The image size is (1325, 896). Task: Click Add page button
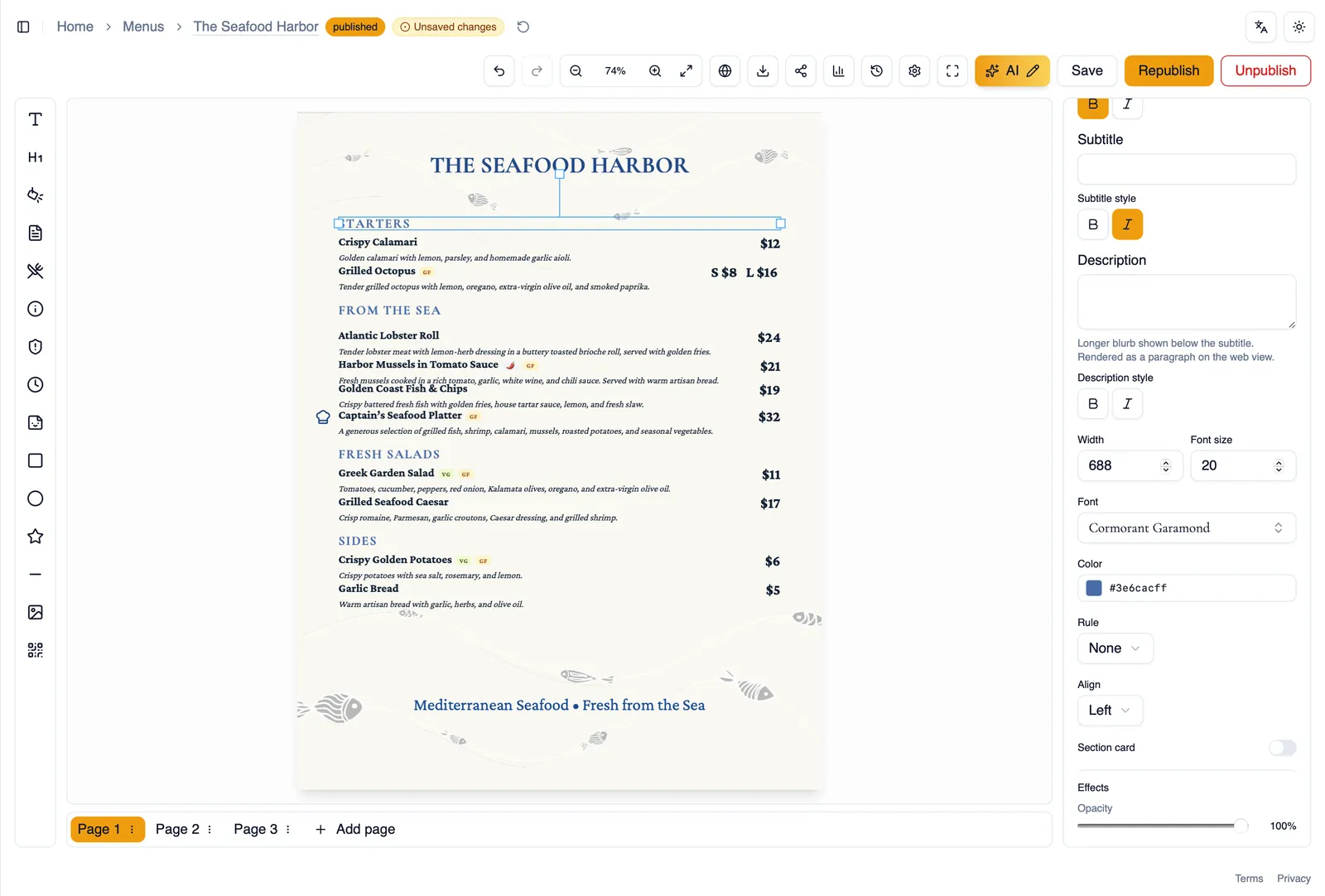(354, 830)
